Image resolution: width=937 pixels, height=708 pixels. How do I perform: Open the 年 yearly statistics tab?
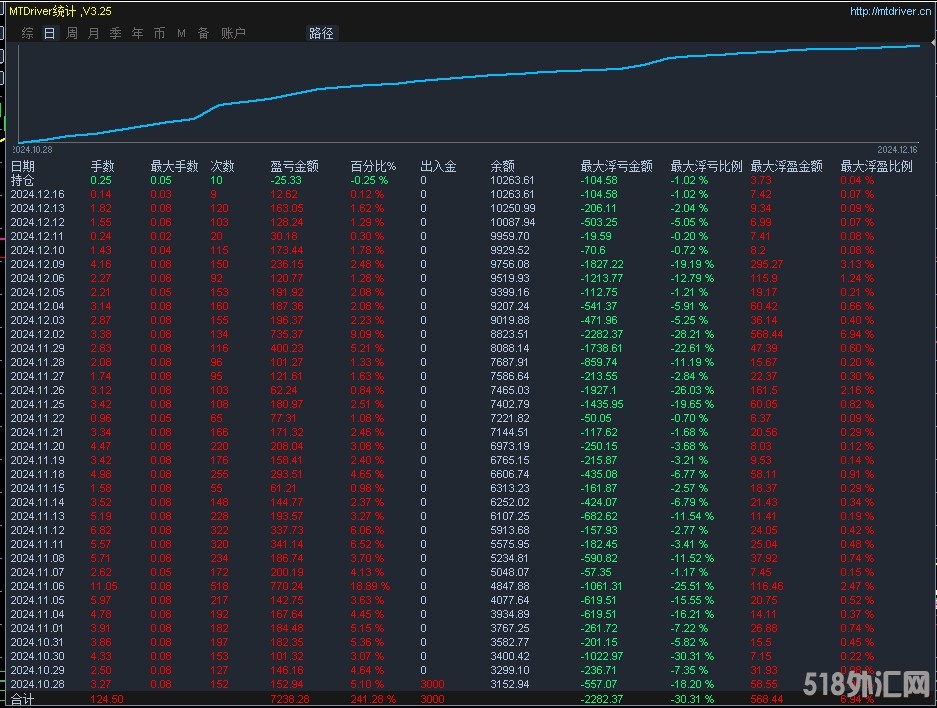coord(138,33)
